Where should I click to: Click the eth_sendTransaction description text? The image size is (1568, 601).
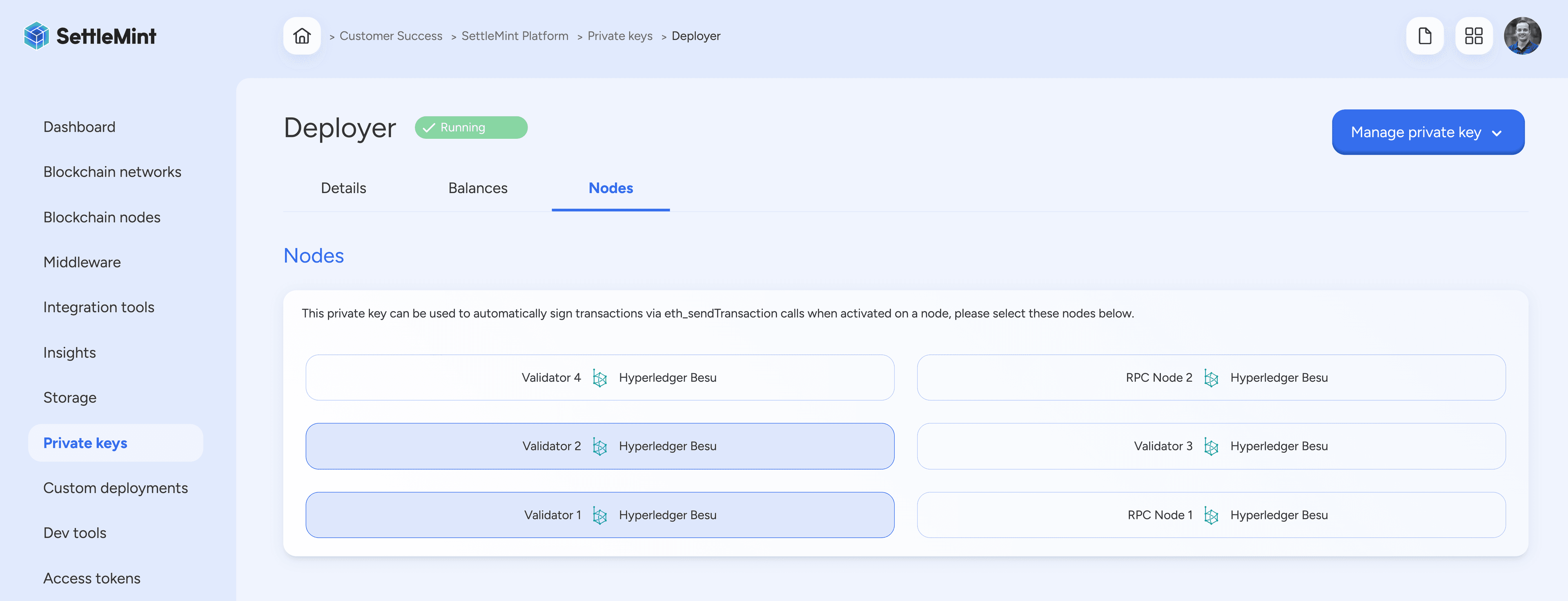click(x=718, y=314)
